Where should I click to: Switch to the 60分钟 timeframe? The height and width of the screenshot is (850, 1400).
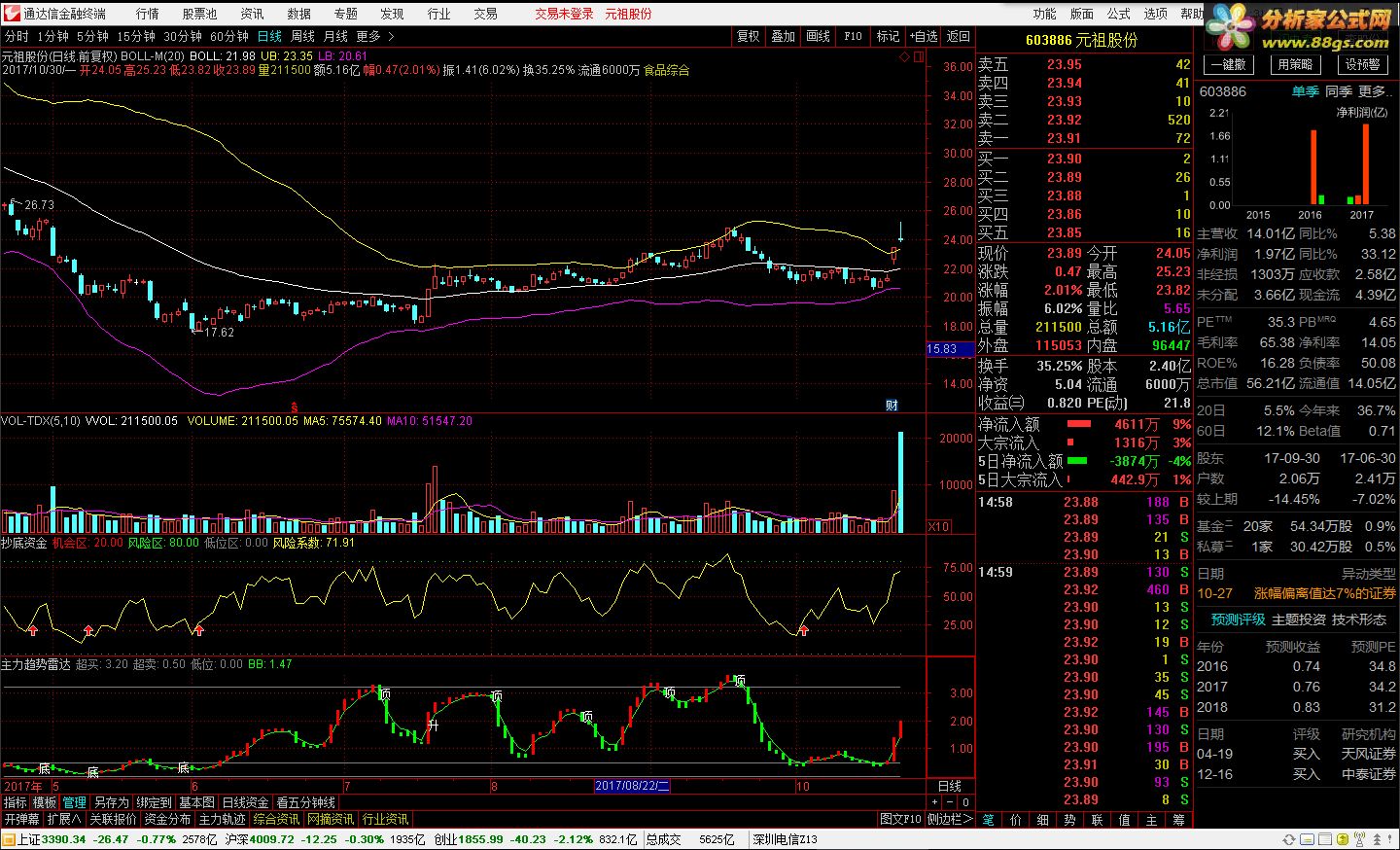click(x=229, y=36)
